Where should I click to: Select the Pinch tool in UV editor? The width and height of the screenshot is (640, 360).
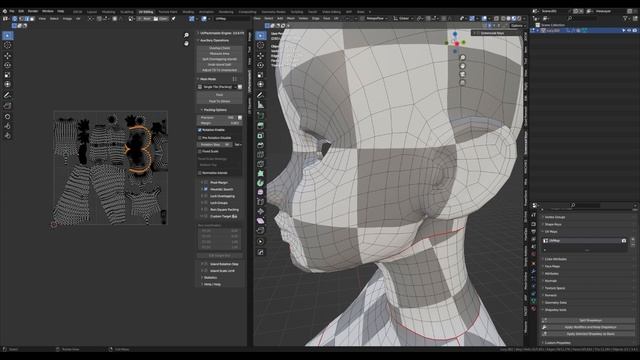click(7, 136)
